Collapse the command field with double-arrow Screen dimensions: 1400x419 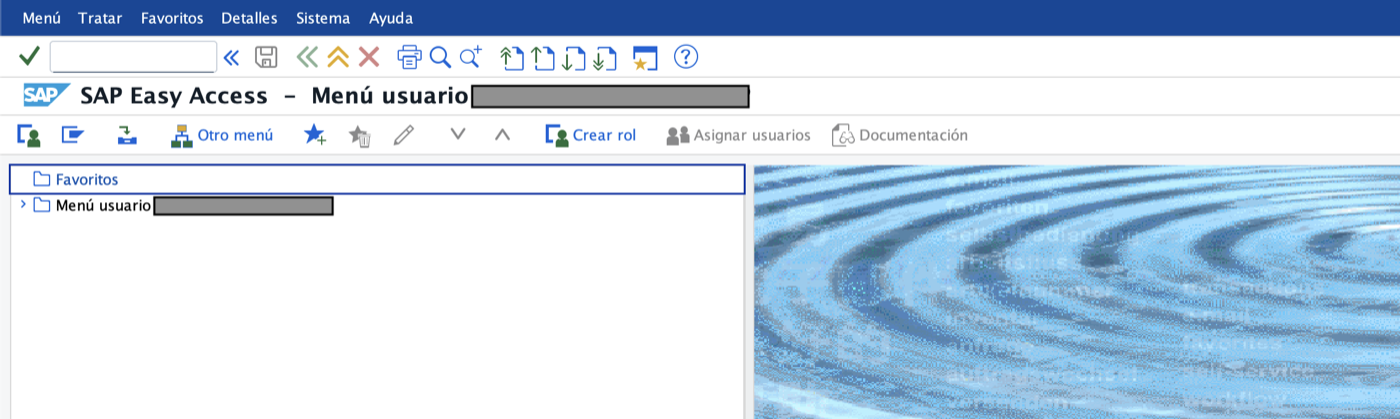click(x=231, y=58)
